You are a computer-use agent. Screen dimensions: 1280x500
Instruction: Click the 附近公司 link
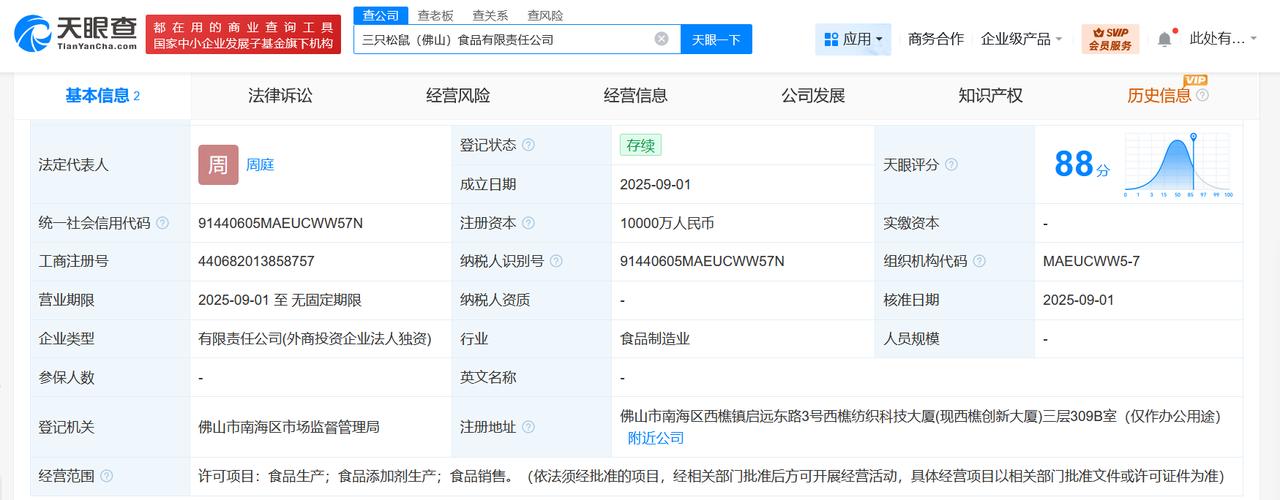[x=656, y=438]
